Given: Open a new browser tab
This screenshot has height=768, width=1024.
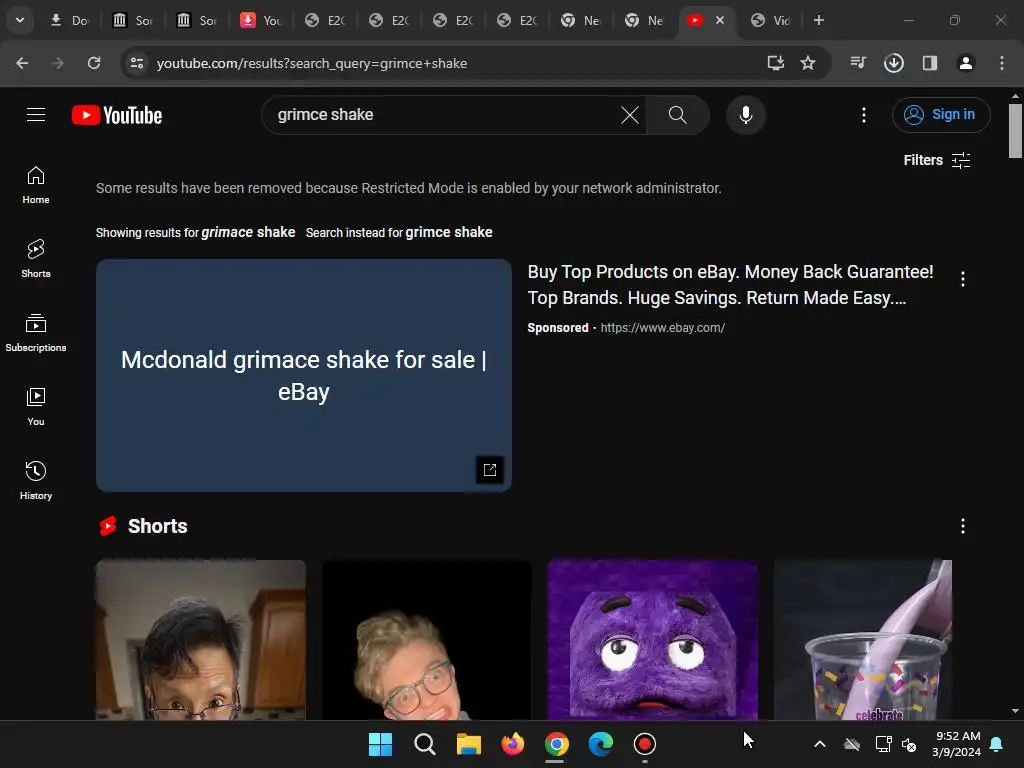Looking at the screenshot, I should pos(818,20).
